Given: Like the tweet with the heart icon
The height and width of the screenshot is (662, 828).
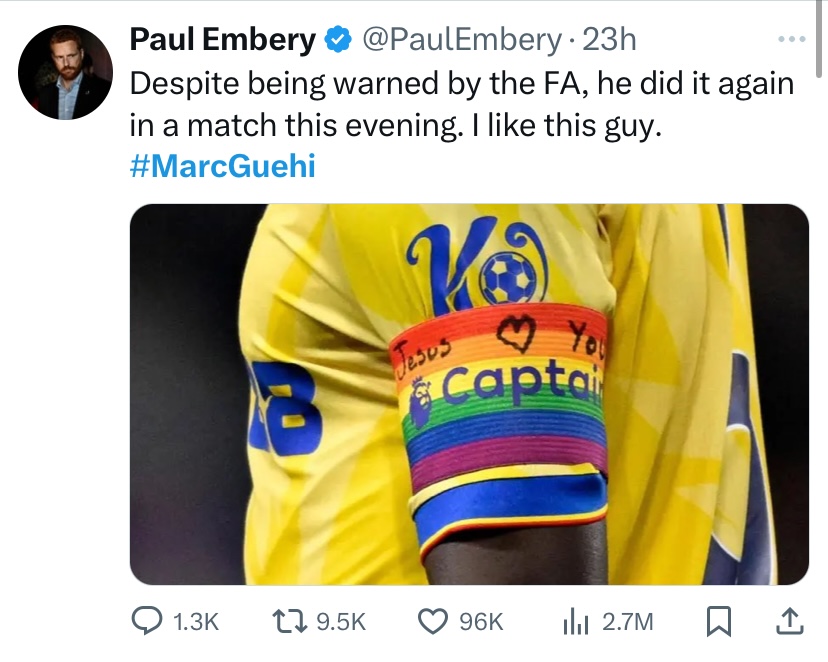Looking at the screenshot, I should (x=433, y=621).
